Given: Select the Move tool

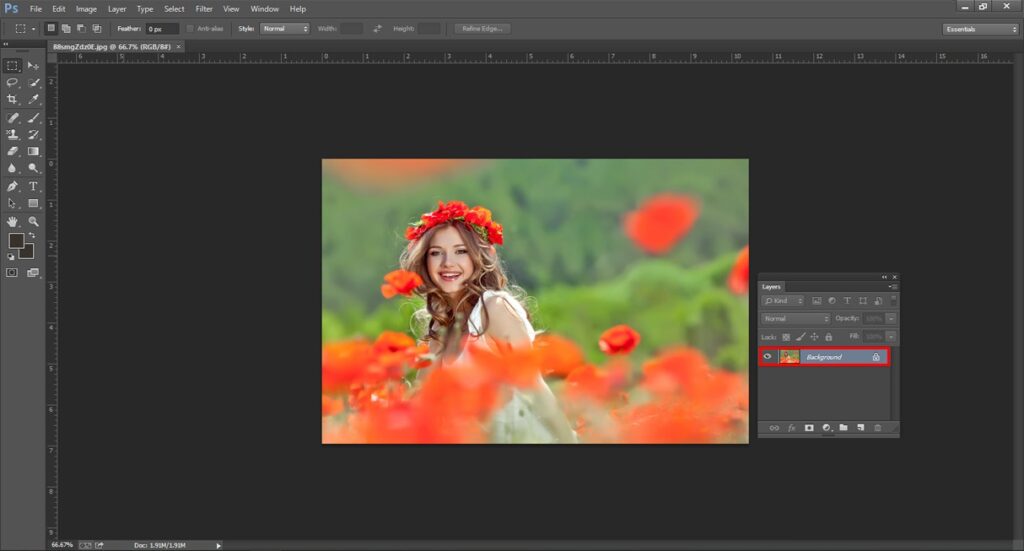Looking at the screenshot, I should point(33,66).
